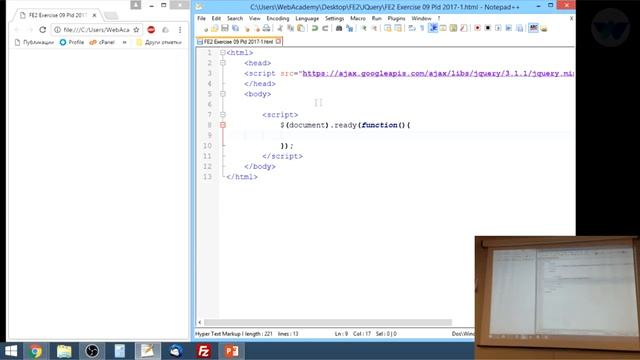Click the Replace toolbar icon
This screenshot has height=360, width=640.
[x=350, y=28]
